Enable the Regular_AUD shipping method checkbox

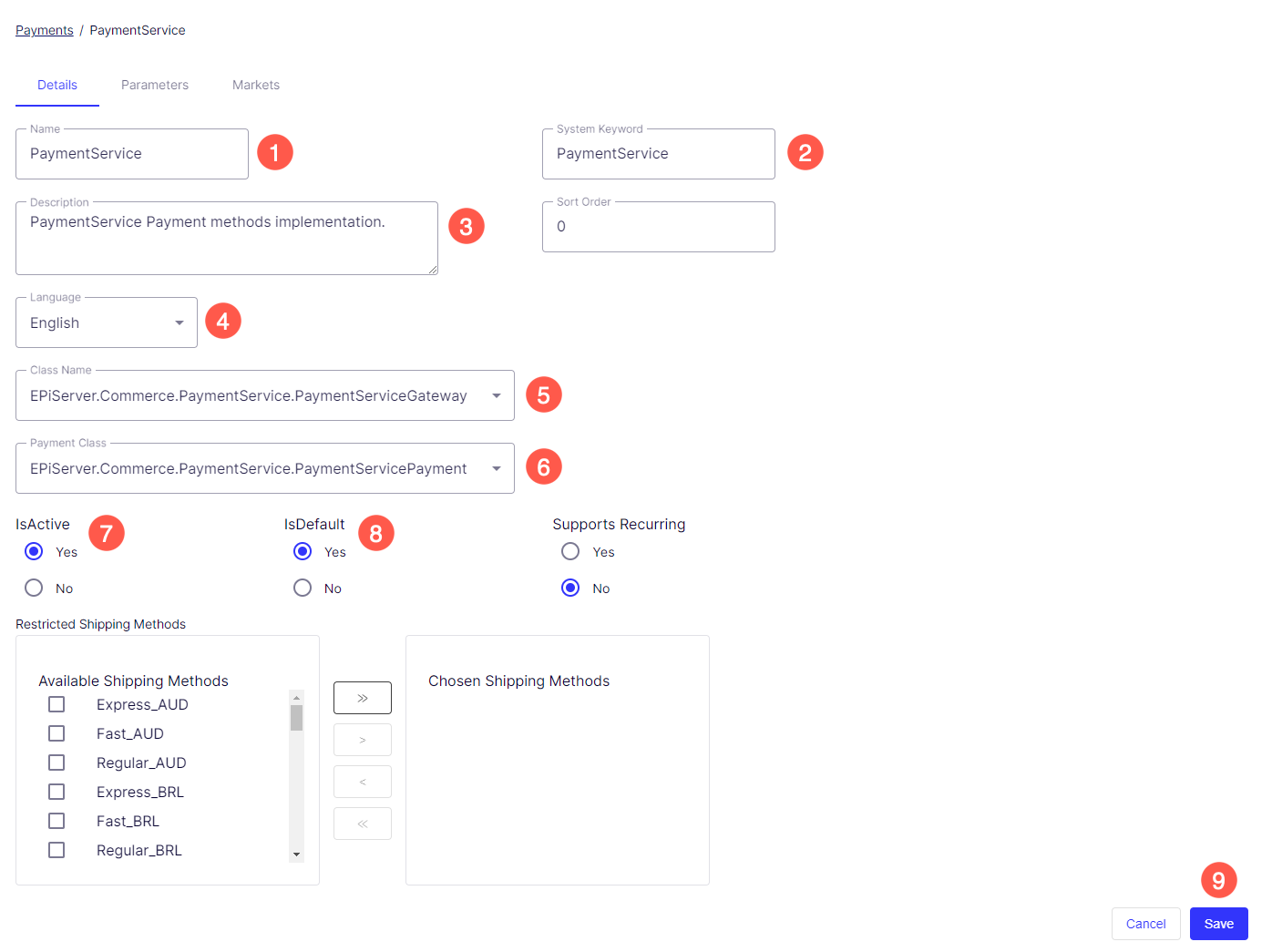point(56,763)
